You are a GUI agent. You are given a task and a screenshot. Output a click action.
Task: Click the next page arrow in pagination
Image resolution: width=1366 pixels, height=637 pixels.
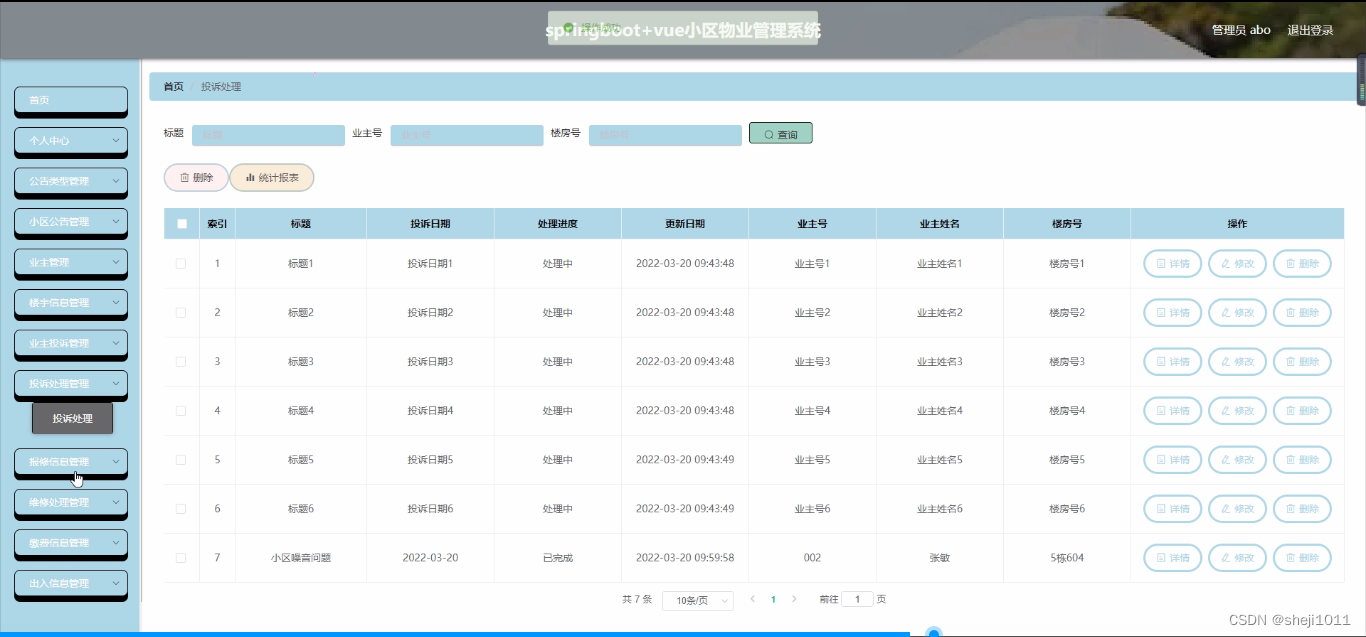[792, 598]
